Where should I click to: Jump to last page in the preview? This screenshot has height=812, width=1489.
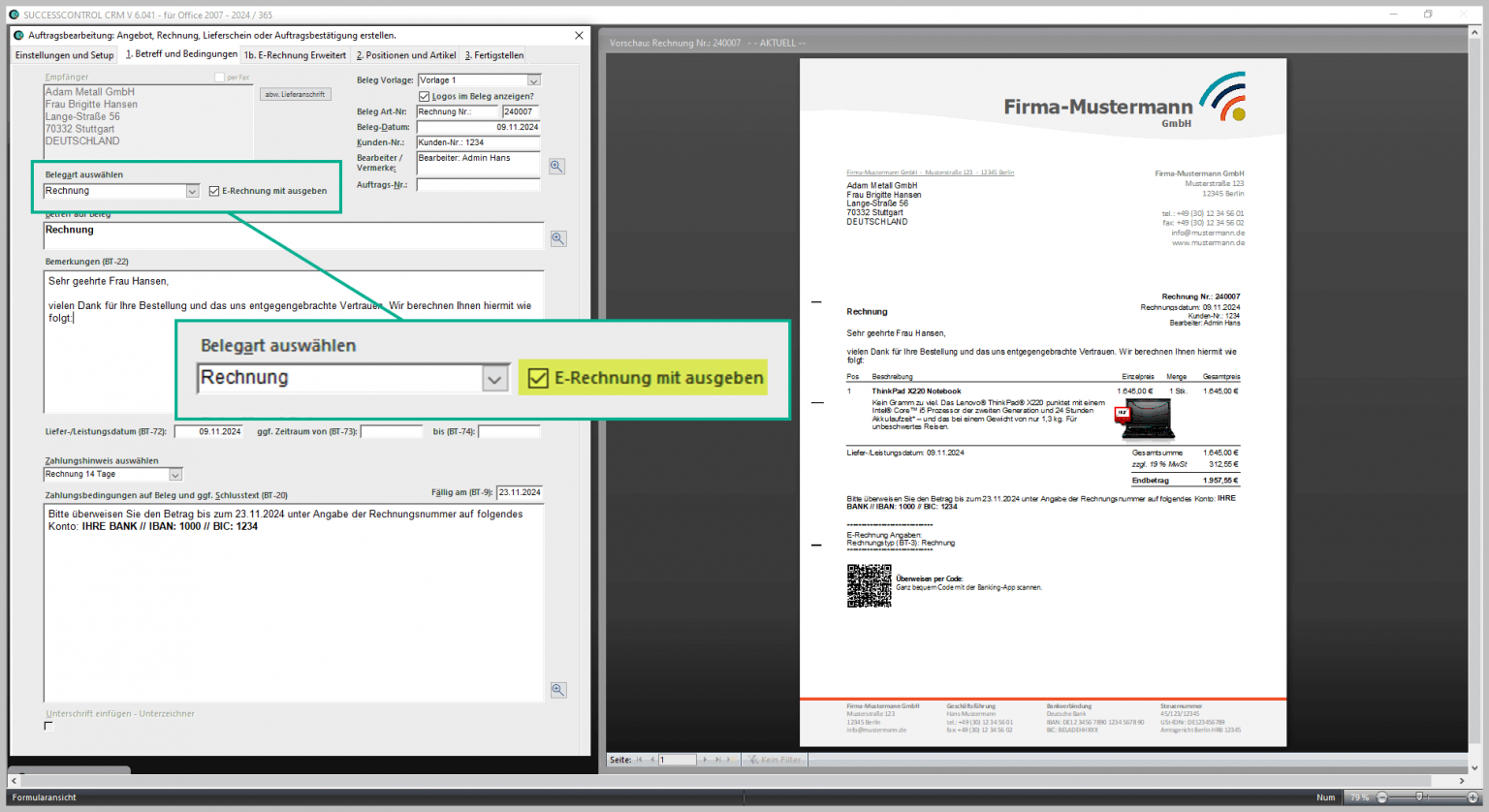pos(718,759)
